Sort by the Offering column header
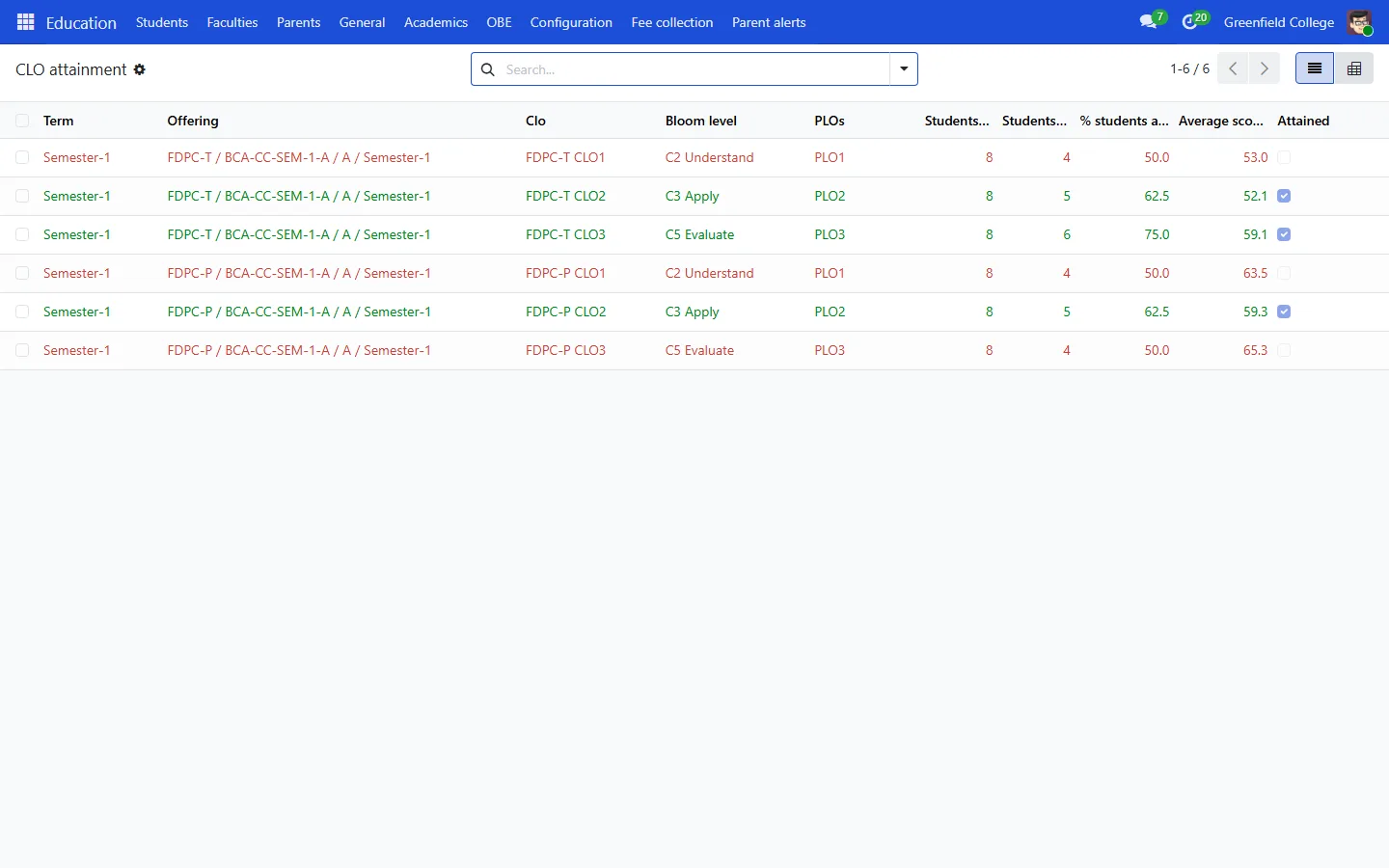The image size is (1389, 868). pyautogui.click(x=193, y=121)
